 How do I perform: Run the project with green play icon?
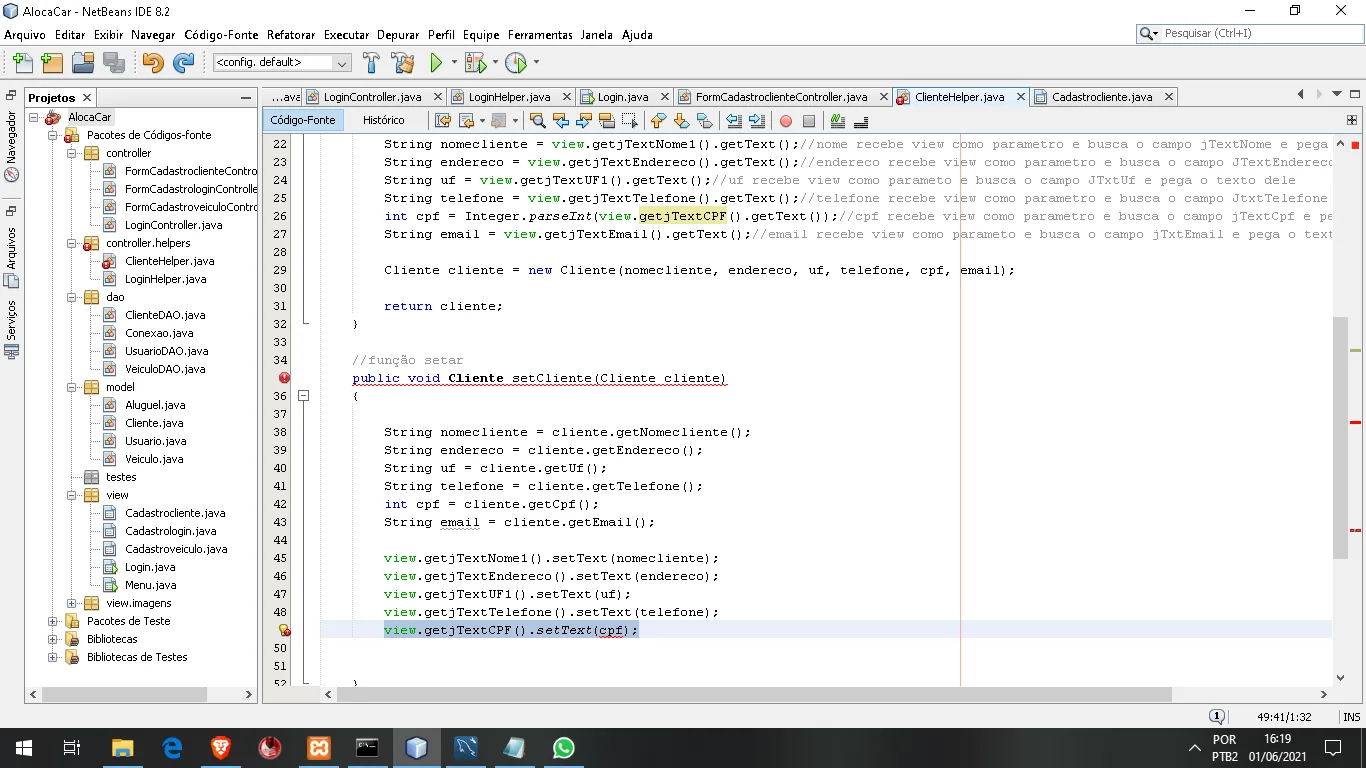436,63
